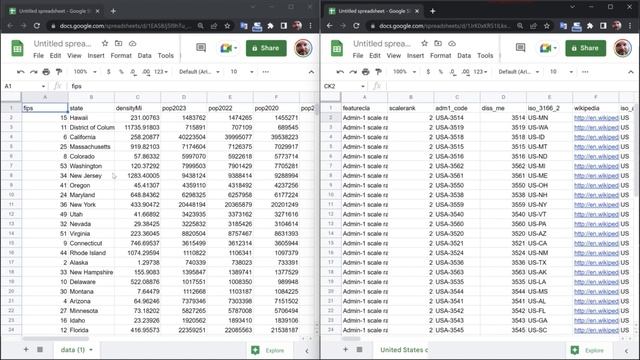The image size is (640, 360).
Task: Open font Default dropdown in left window
Action: 199,72
